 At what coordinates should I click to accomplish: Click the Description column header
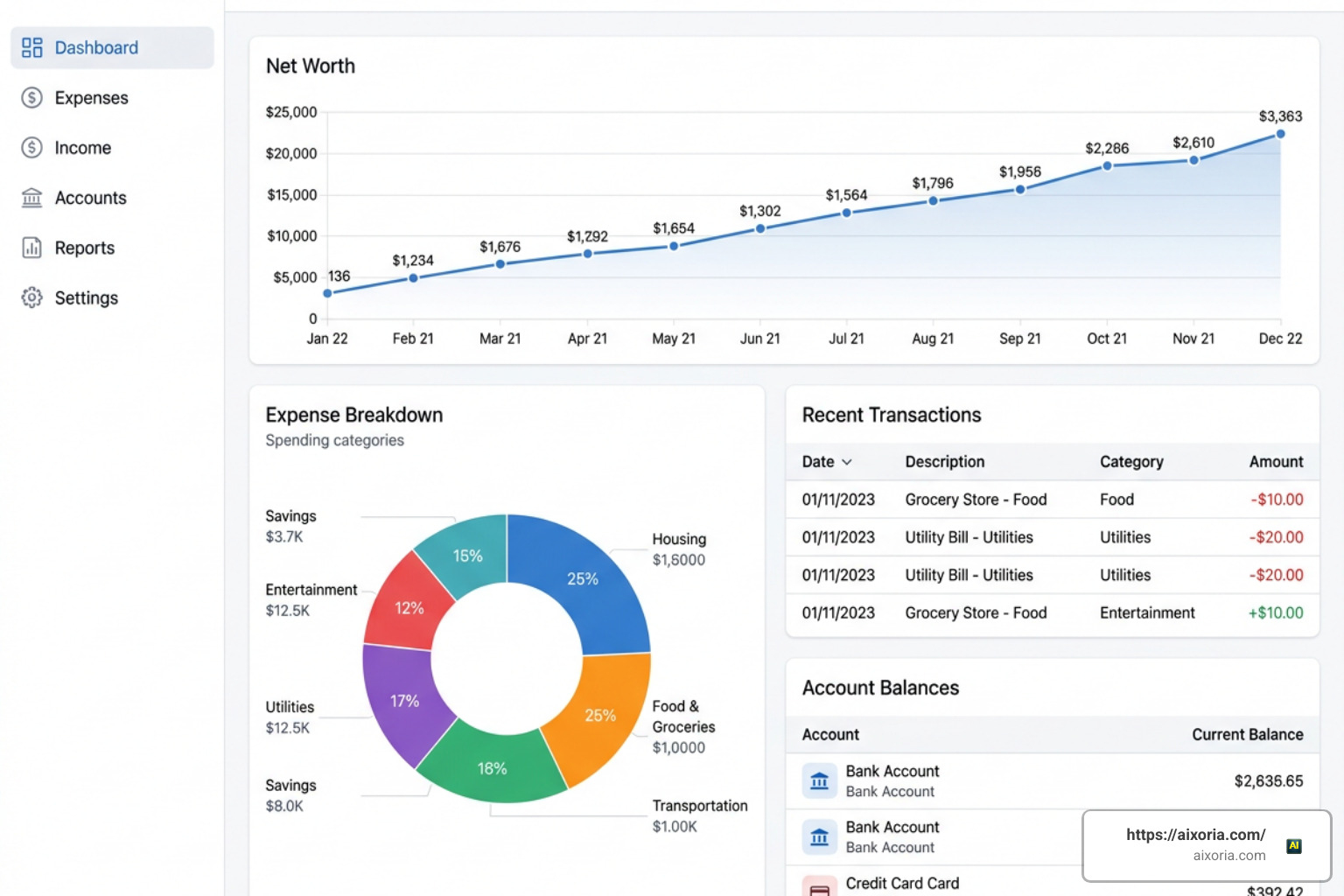click(944, 461)
